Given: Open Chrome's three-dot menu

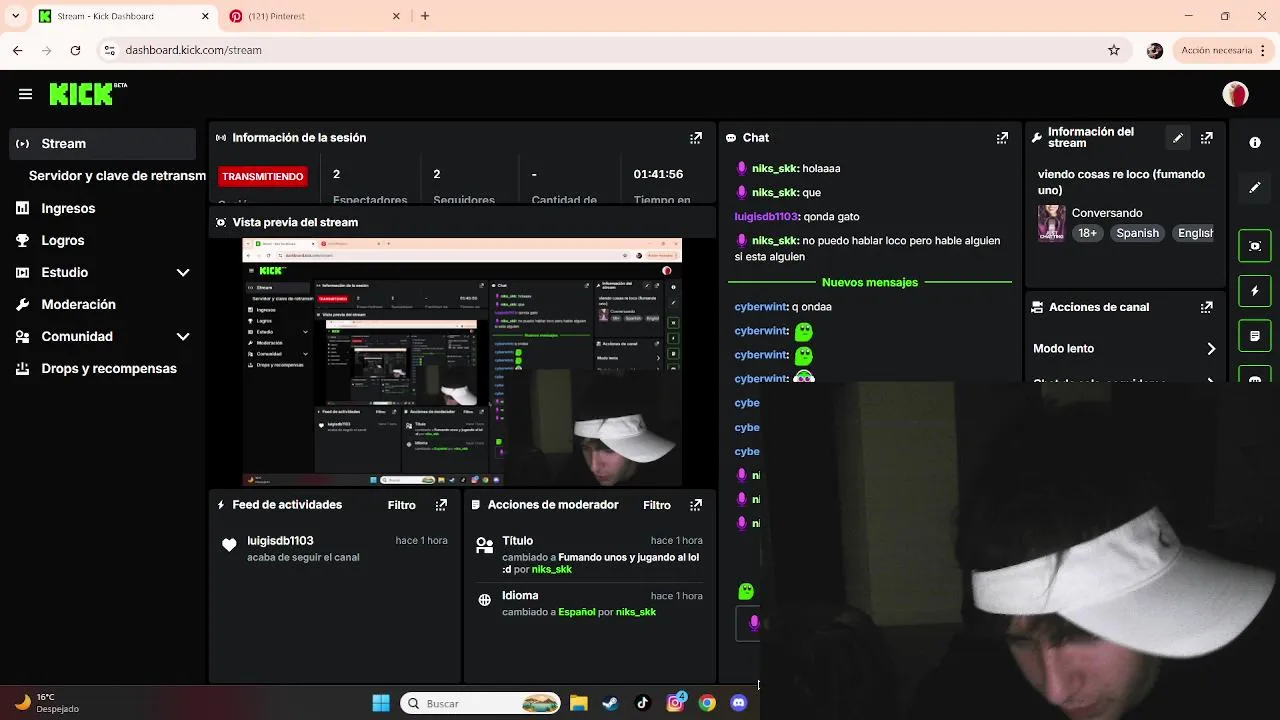Looking at the screenshot, I should tap(1264, 50).
